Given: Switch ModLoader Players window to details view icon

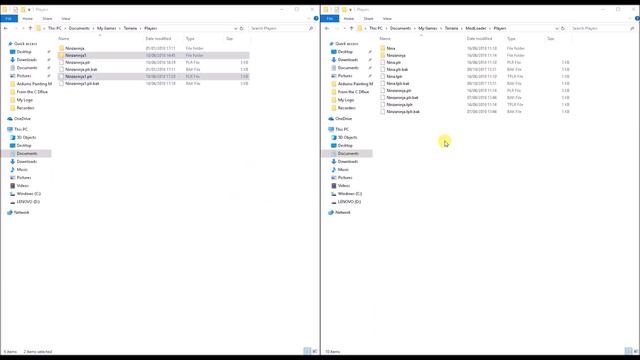Looking at the screenshot, I should pos(629,351).
